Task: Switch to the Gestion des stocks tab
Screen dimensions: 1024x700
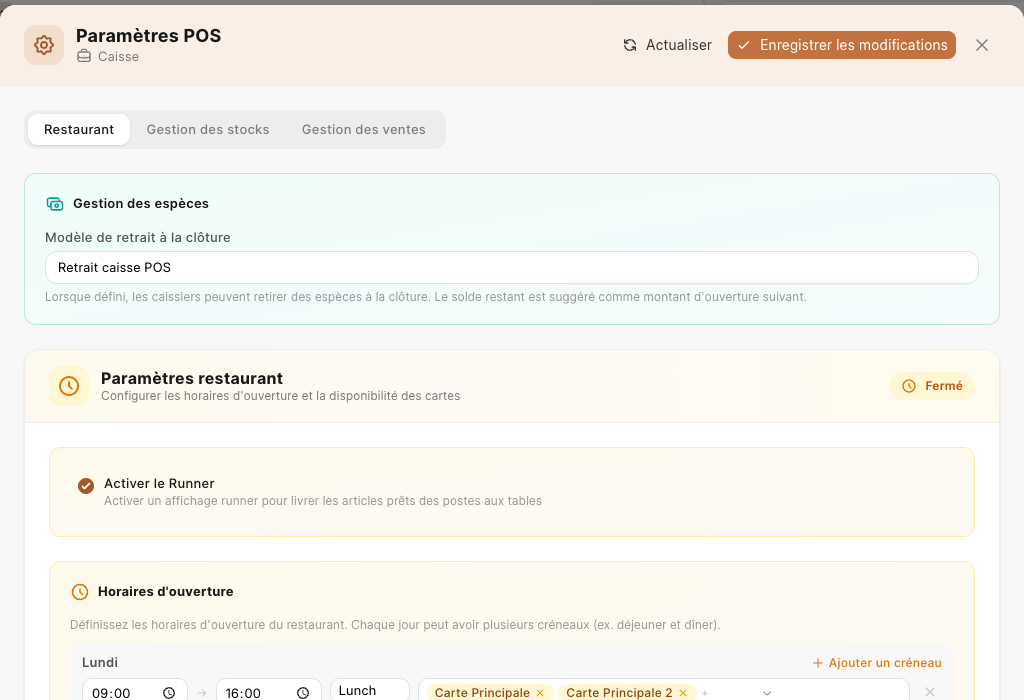Action: pos(208,129)
